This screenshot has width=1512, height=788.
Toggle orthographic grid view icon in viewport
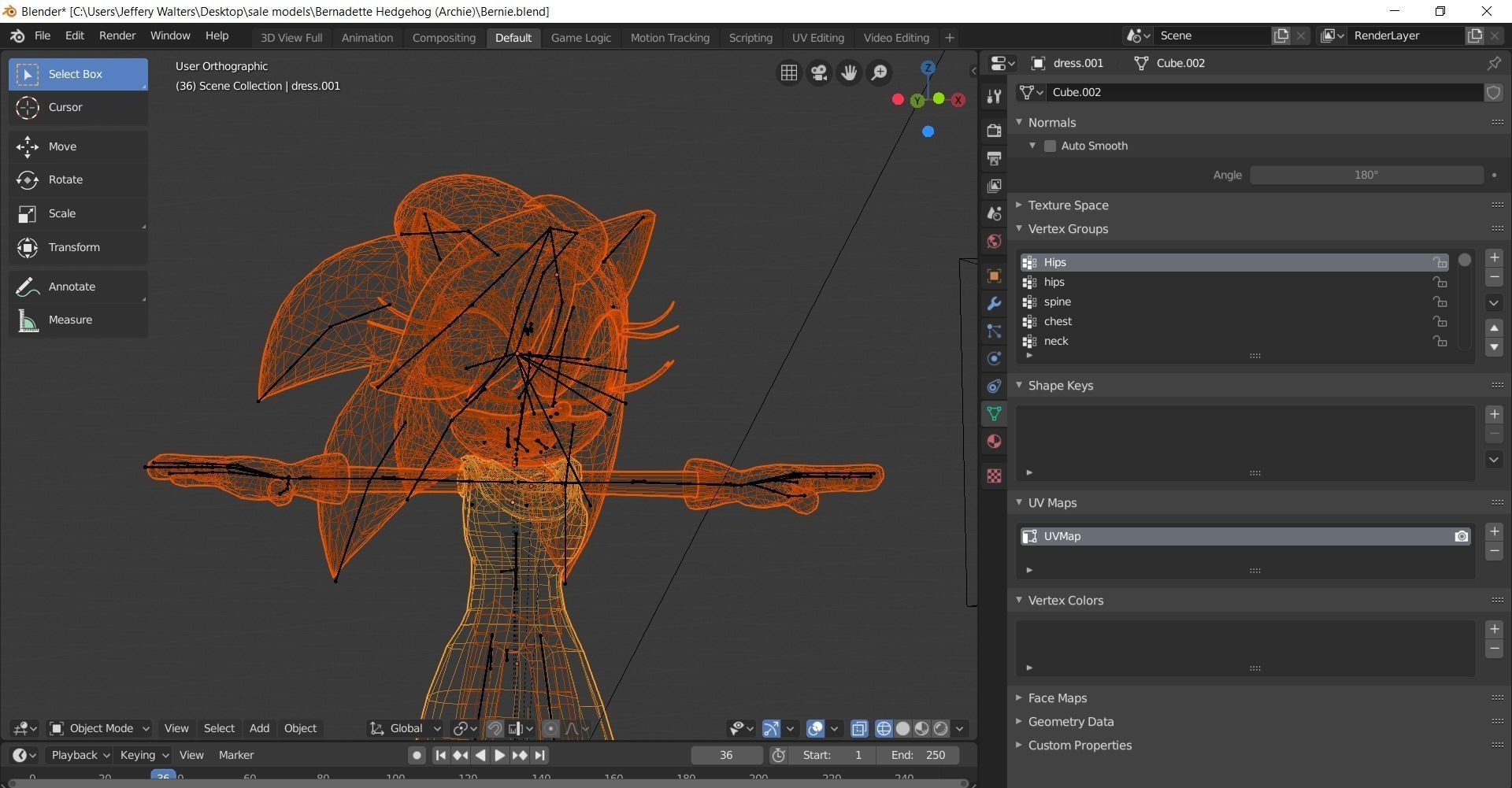[788, 72]
